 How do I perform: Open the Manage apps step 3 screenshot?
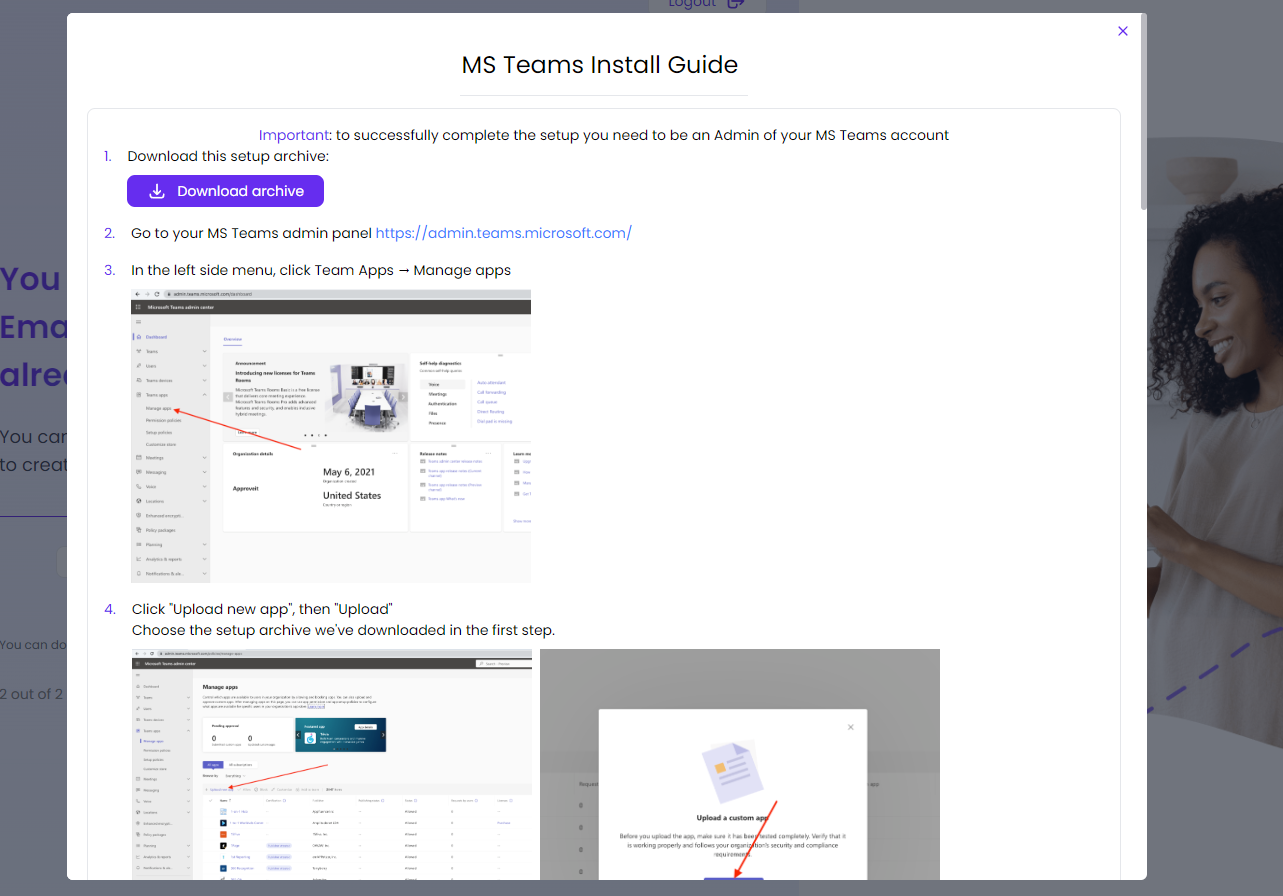(x=331, y=436)
